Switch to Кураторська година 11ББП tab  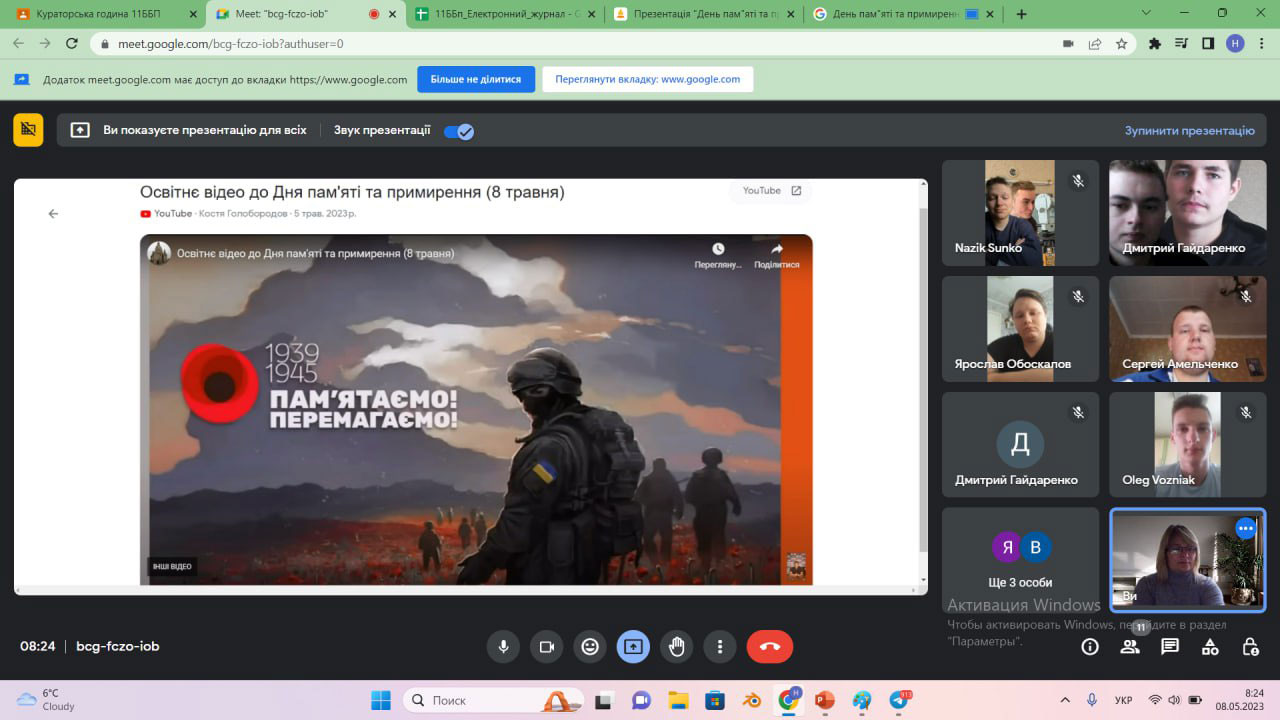(x=104, y=14)
